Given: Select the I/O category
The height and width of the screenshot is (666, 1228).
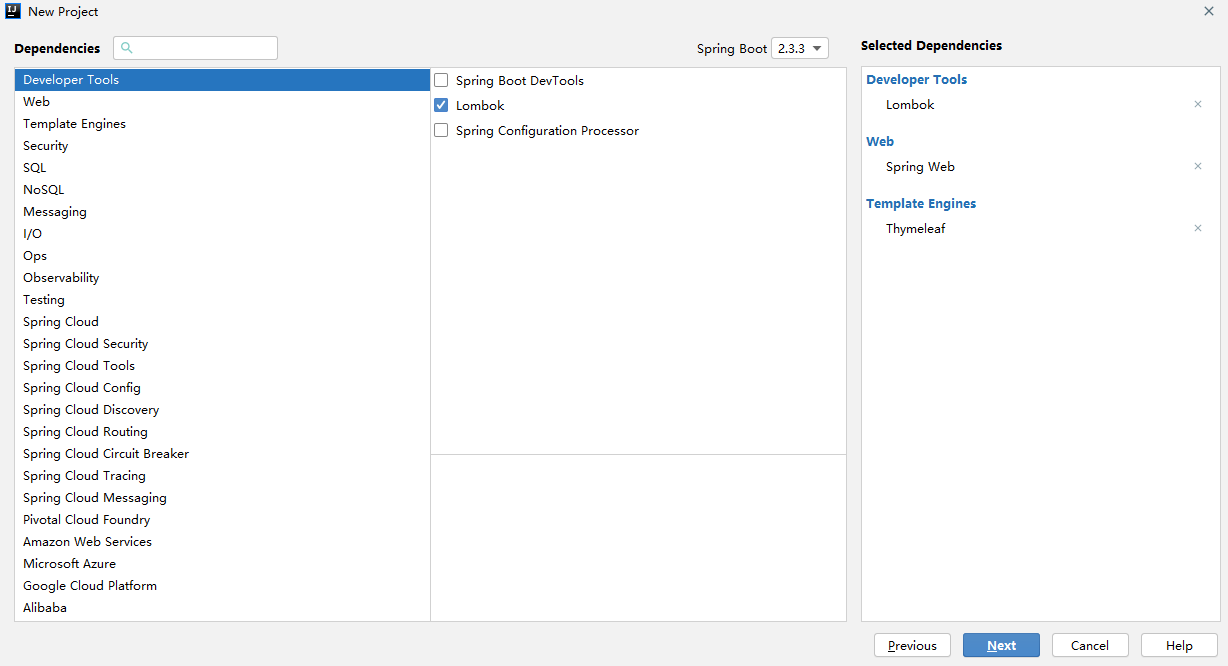Looking at the screenshot, I should click(x=222, y=234).
